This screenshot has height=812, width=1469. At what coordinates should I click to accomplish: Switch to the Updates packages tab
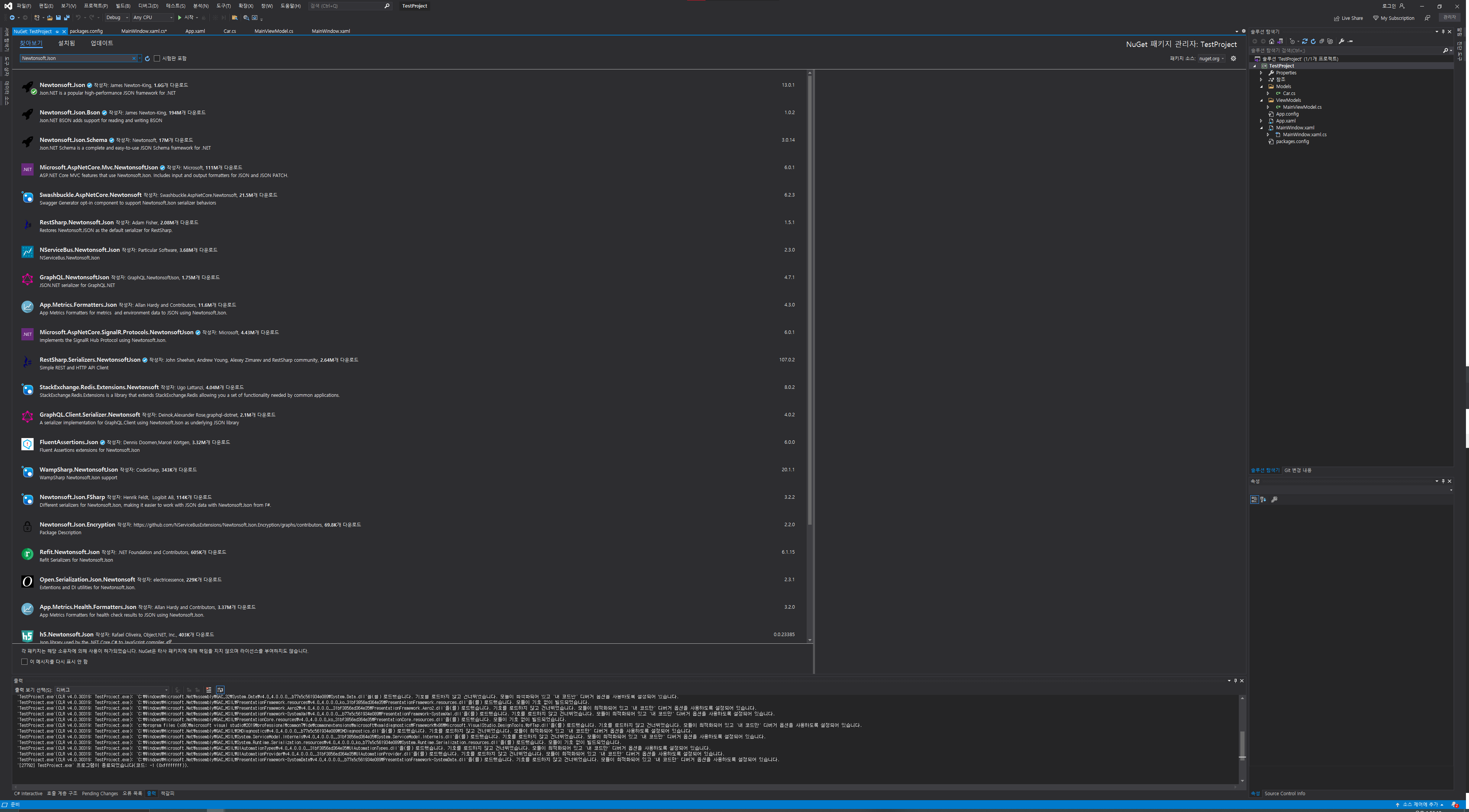(102, 43)
